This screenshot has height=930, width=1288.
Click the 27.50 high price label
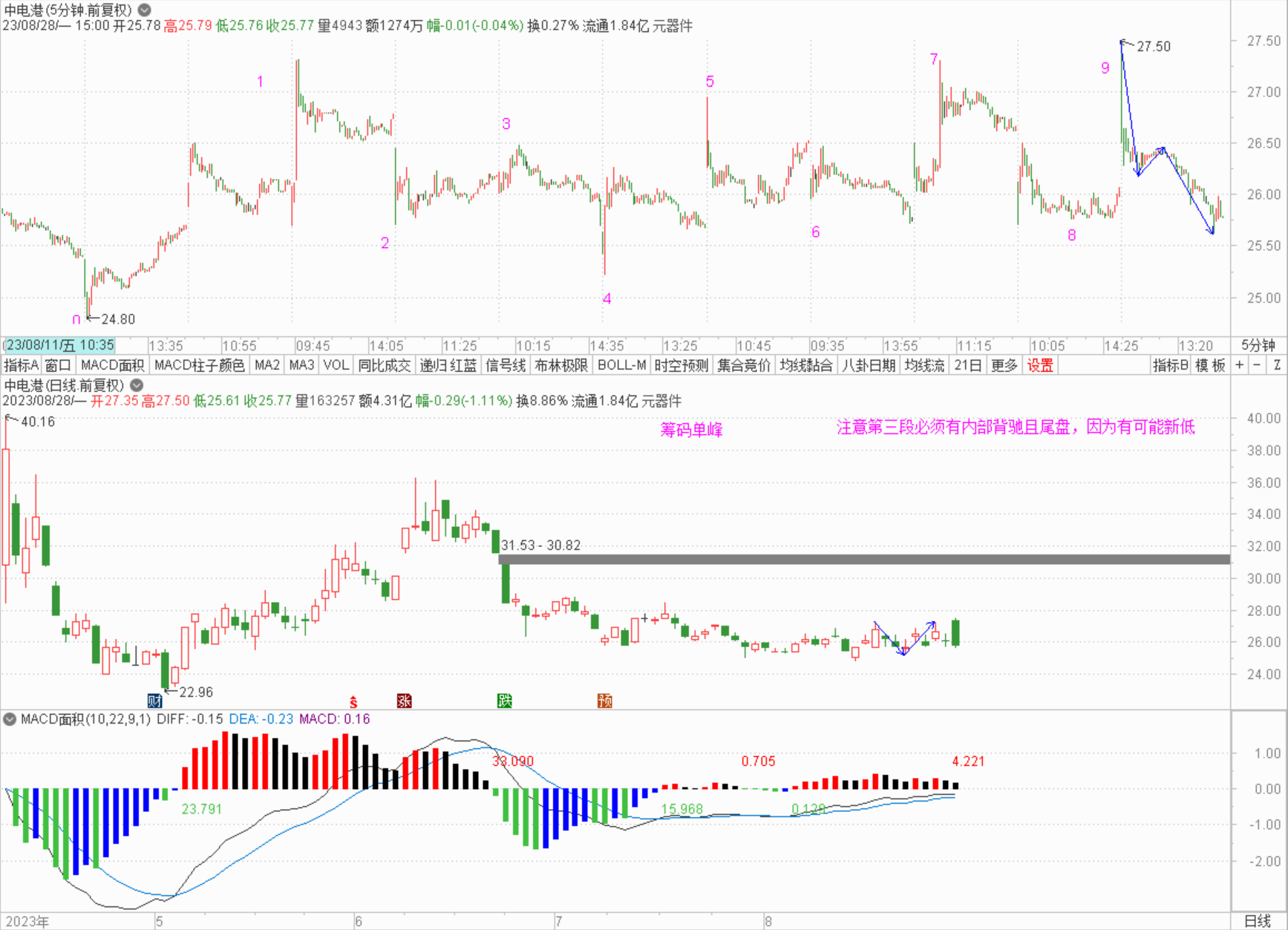pos(1154,46)
